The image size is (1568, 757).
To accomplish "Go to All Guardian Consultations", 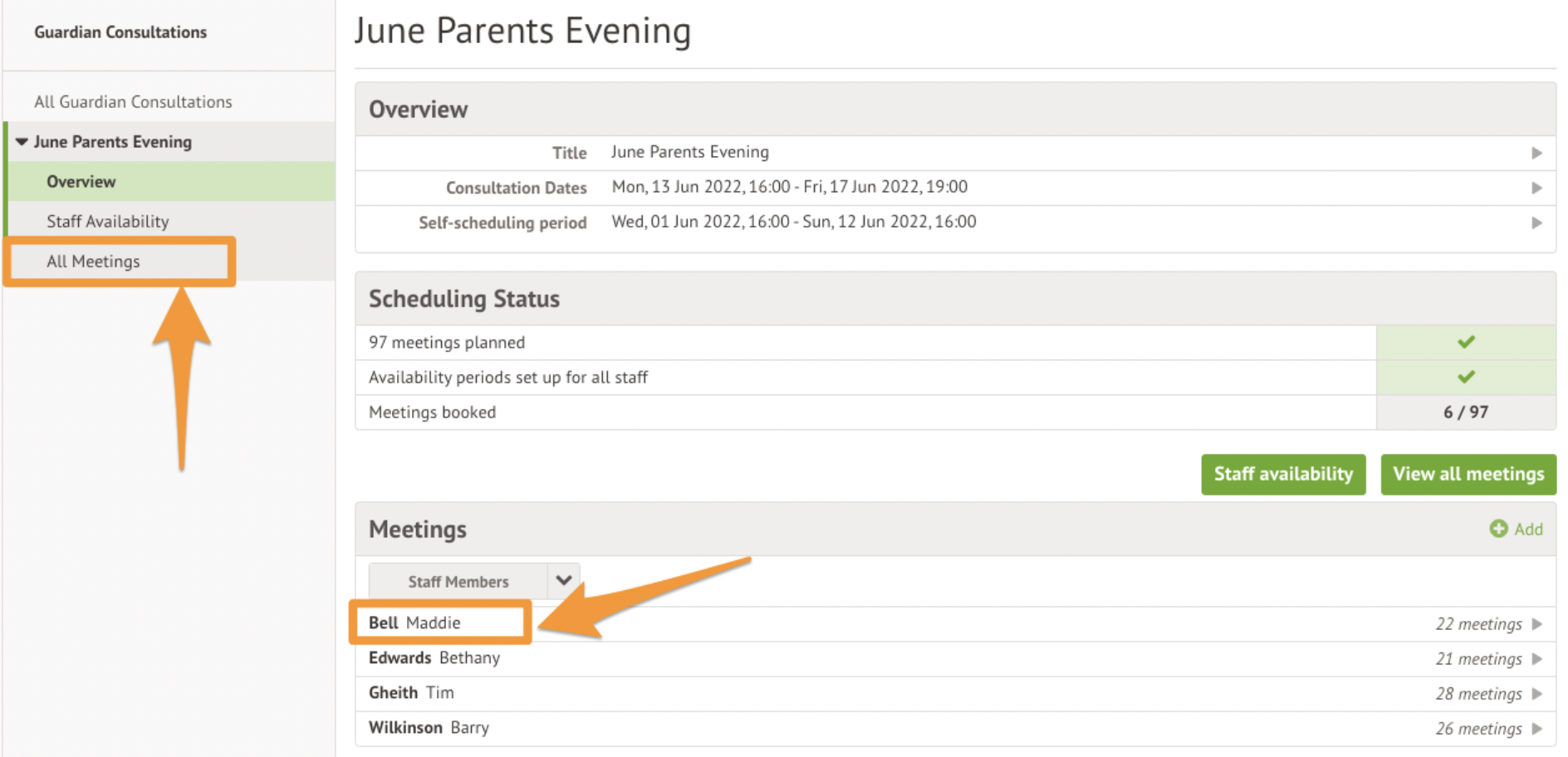I will point(133,102).
